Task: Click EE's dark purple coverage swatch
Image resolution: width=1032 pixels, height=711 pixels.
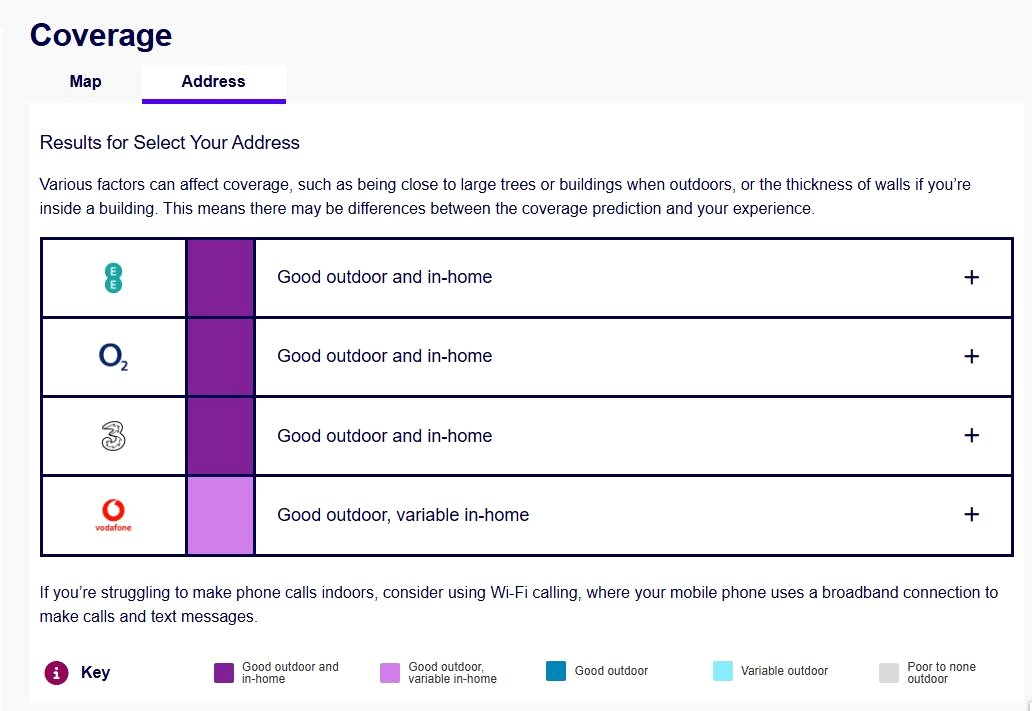Action: (x=220, y=278)
